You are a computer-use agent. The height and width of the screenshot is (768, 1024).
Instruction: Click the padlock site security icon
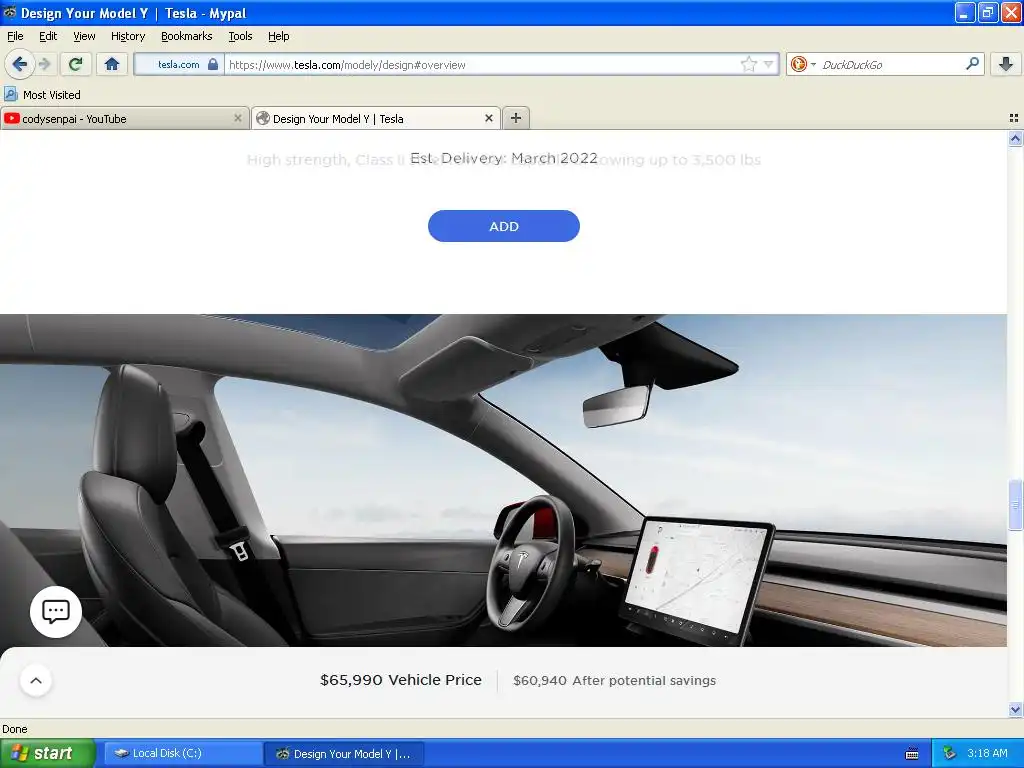[x=213, y=64]
